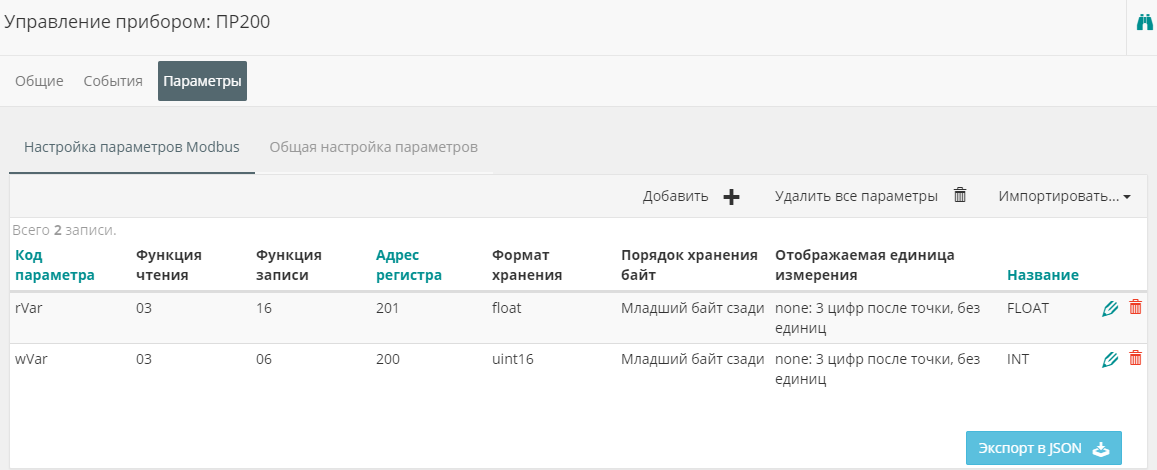Open Общая настройка параметров subtab
This screenshot has height=470, width=1157.
coord(373,147)
